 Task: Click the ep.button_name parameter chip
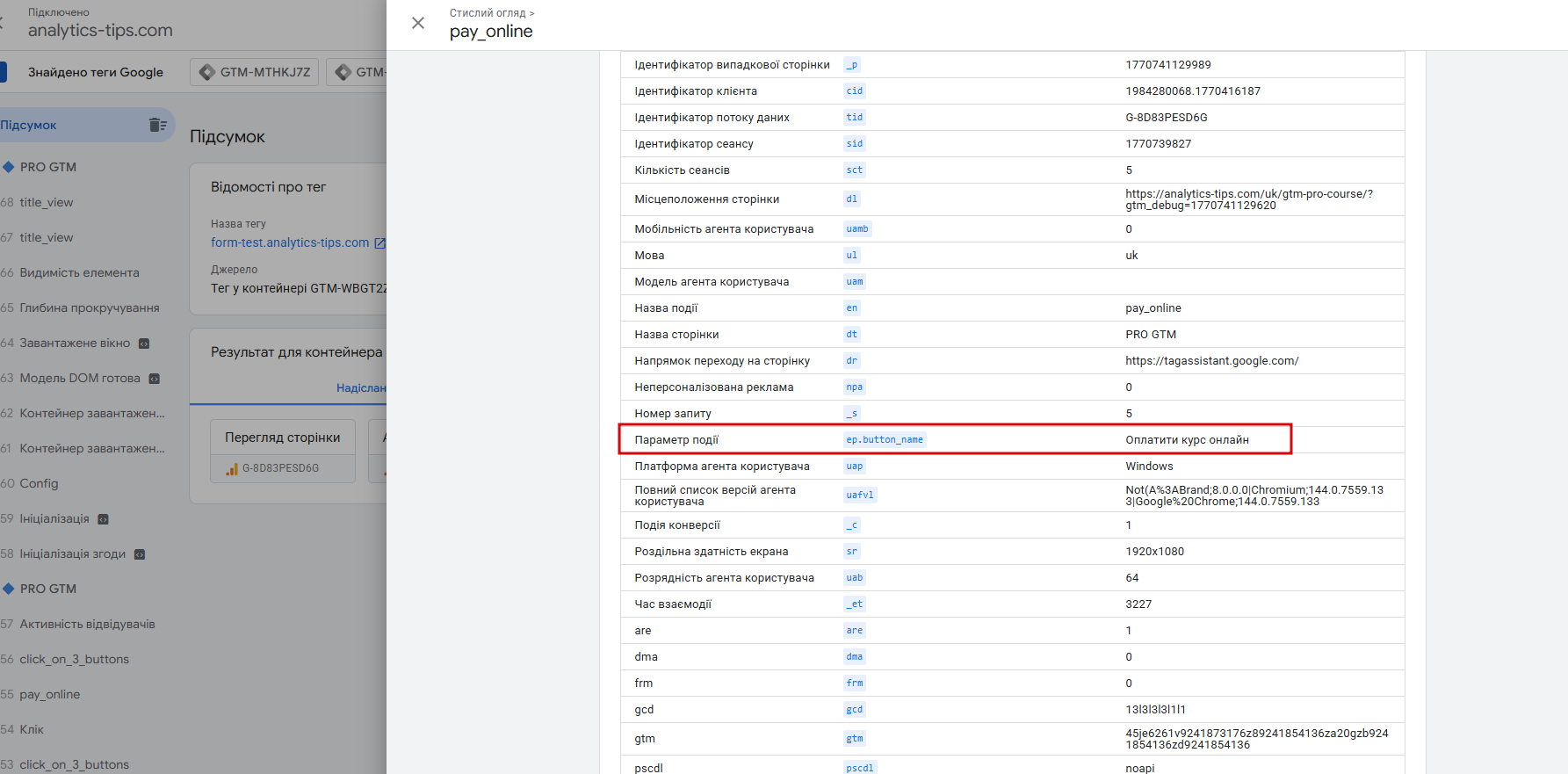pyautogui.click(x=885, y=439)
